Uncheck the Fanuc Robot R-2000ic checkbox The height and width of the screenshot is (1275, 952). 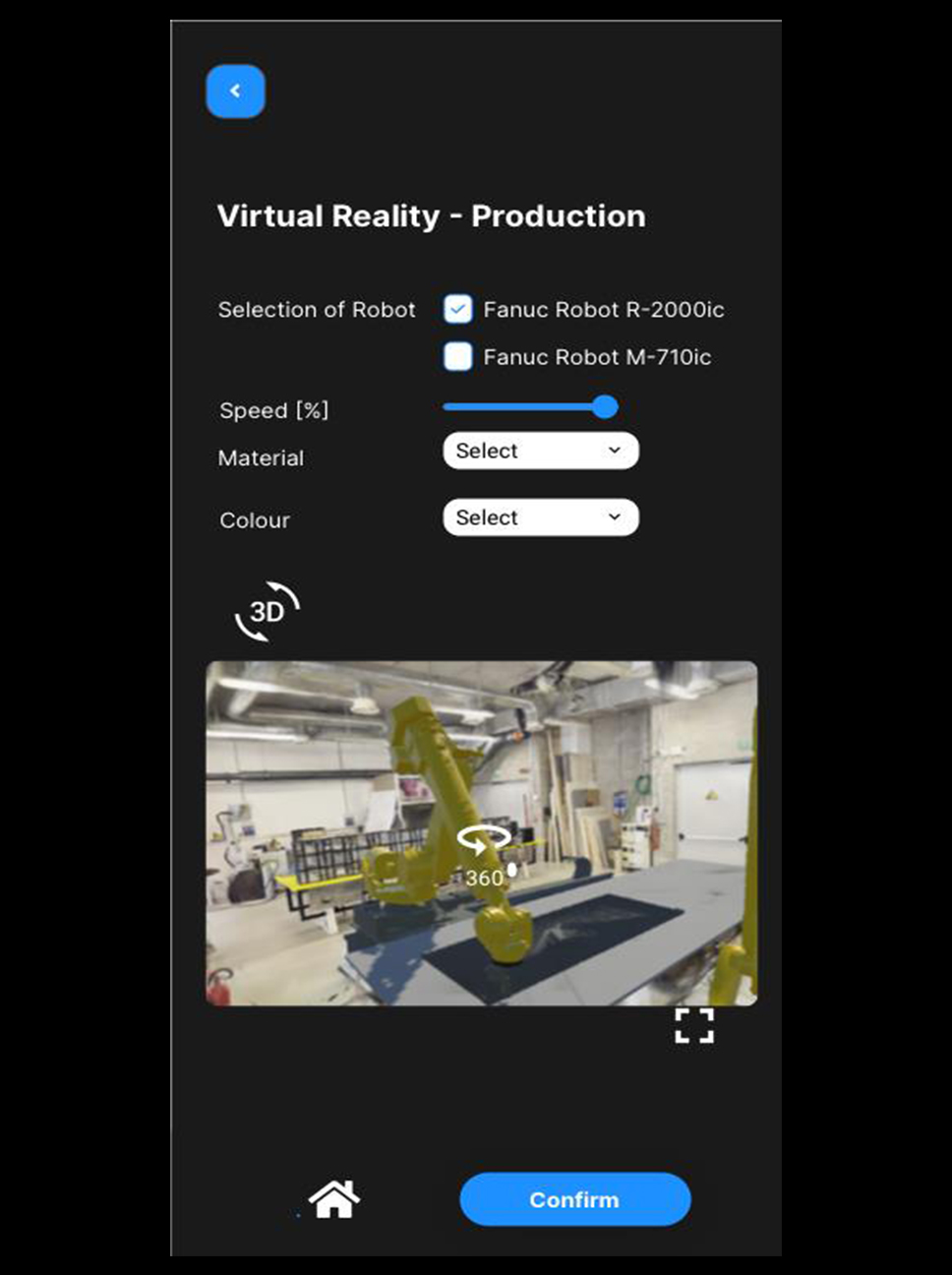458,309
